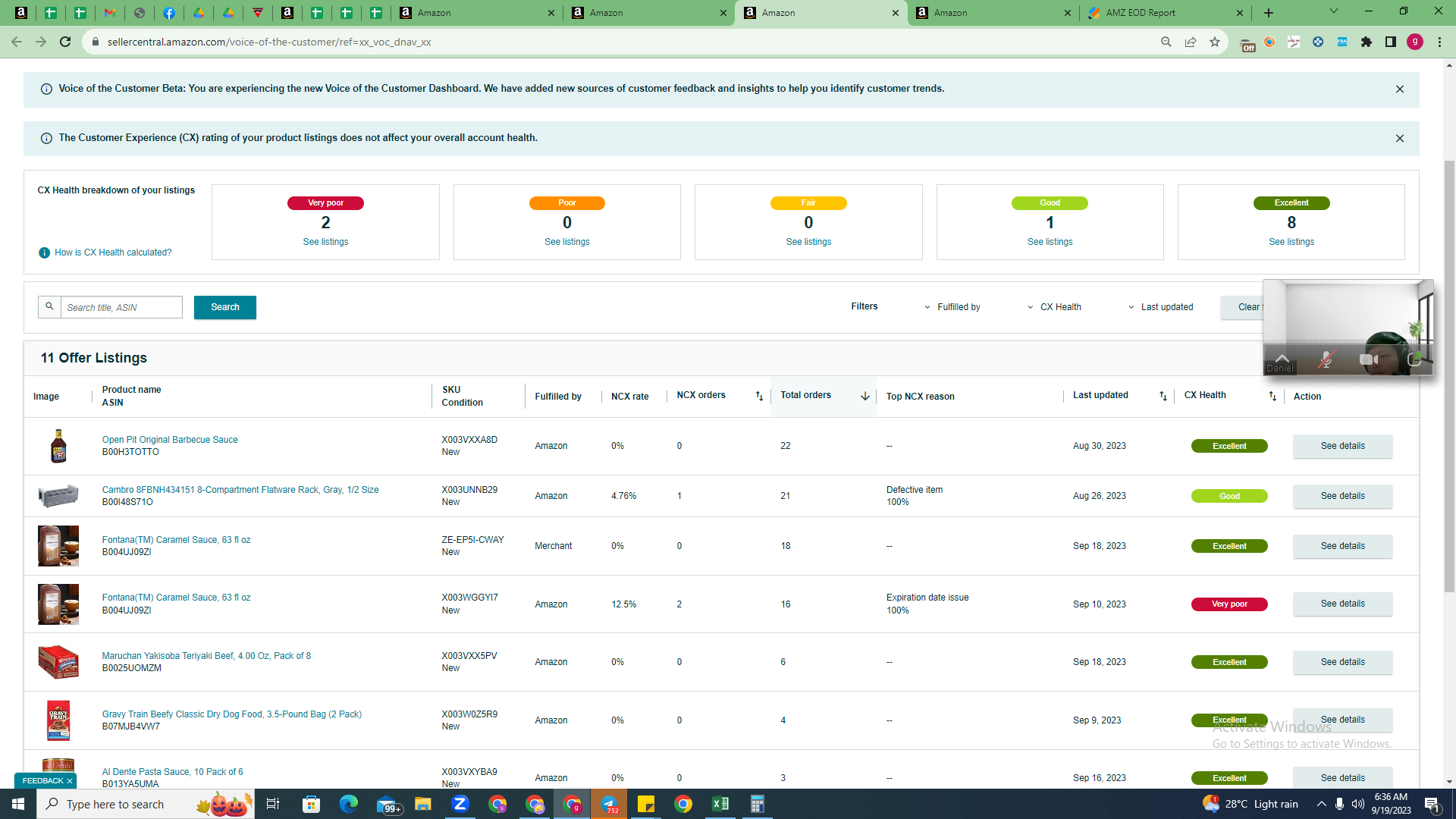Click the vertical page scrollbar
This screenshot has width=1456, height=819.
click(1449, 375)
